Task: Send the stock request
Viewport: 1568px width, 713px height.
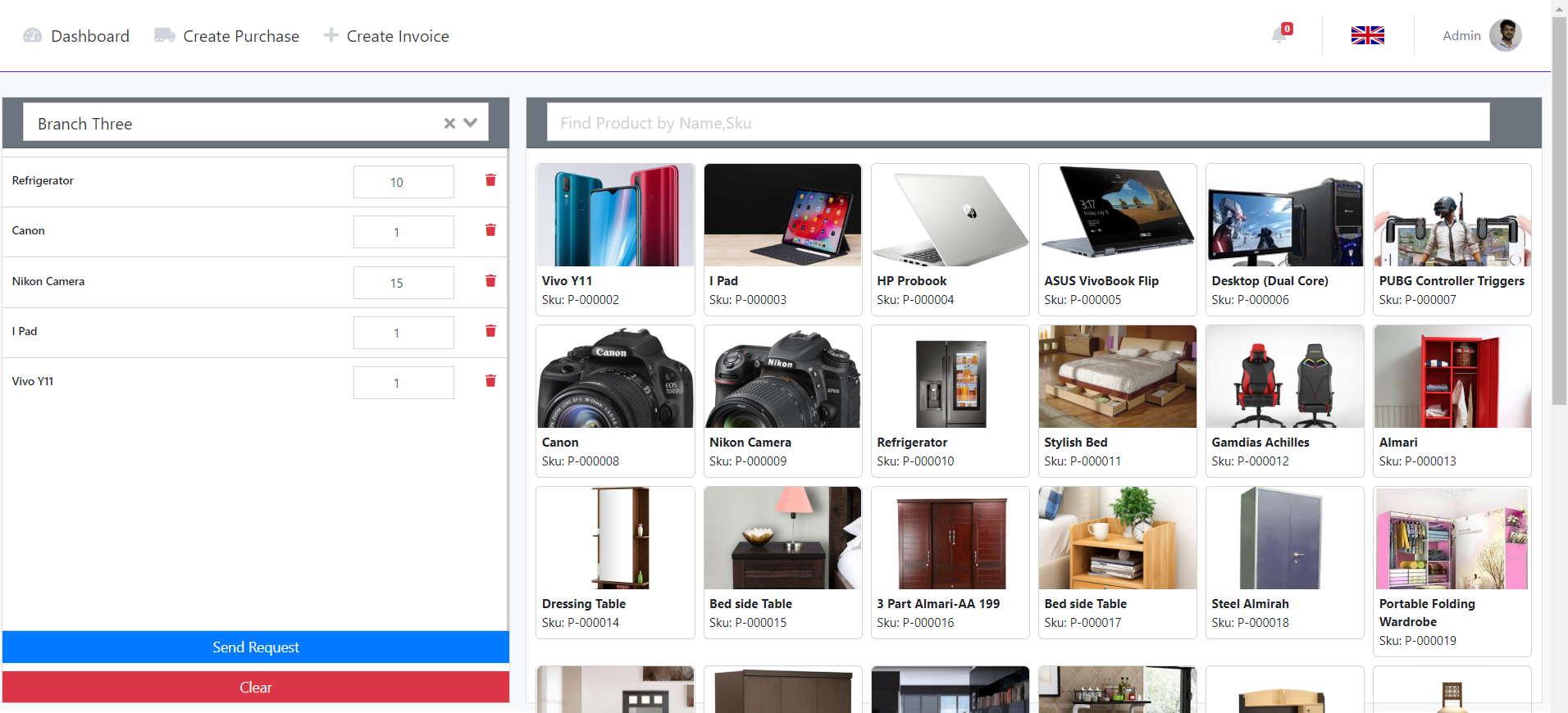Action: point(256,647)
